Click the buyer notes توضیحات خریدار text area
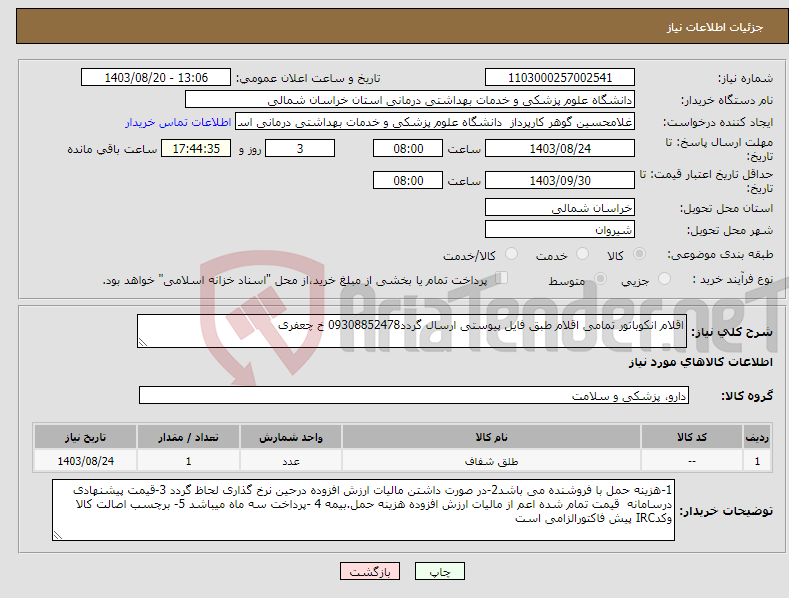This screenshot has width=789, height=598. pyautogui.click(x=363, y=510)
